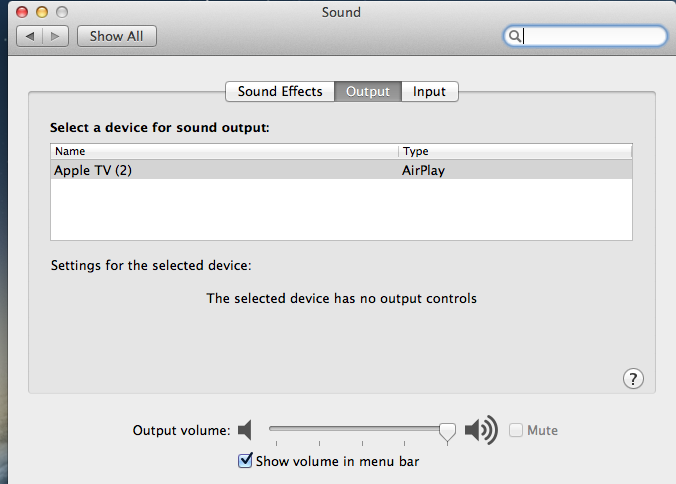
Task: Go forward with the right arrow
Action: pyautogui.click(x=55, y=36)
